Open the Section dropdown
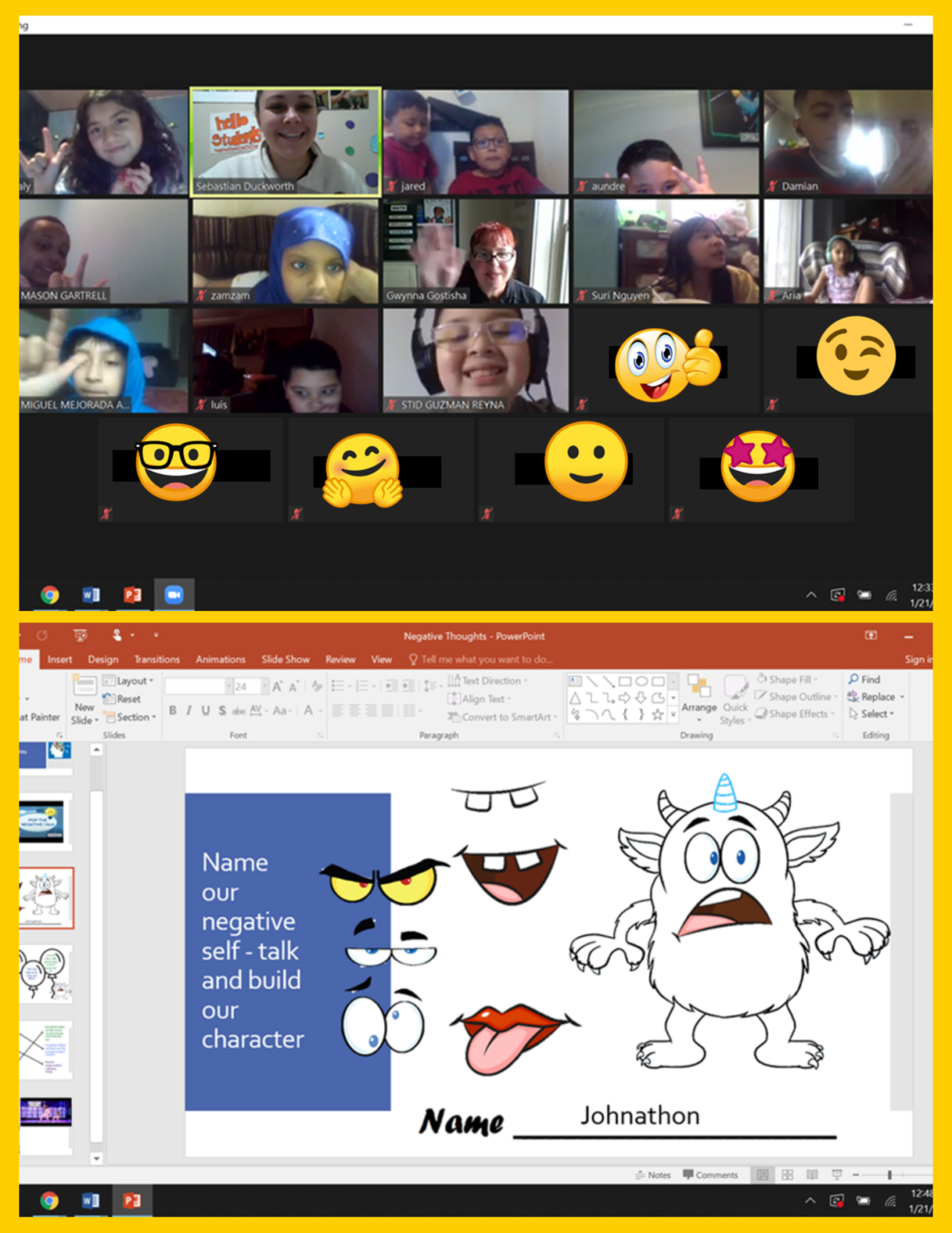The width and height of the screenshot is (952, 1233). 153,717
